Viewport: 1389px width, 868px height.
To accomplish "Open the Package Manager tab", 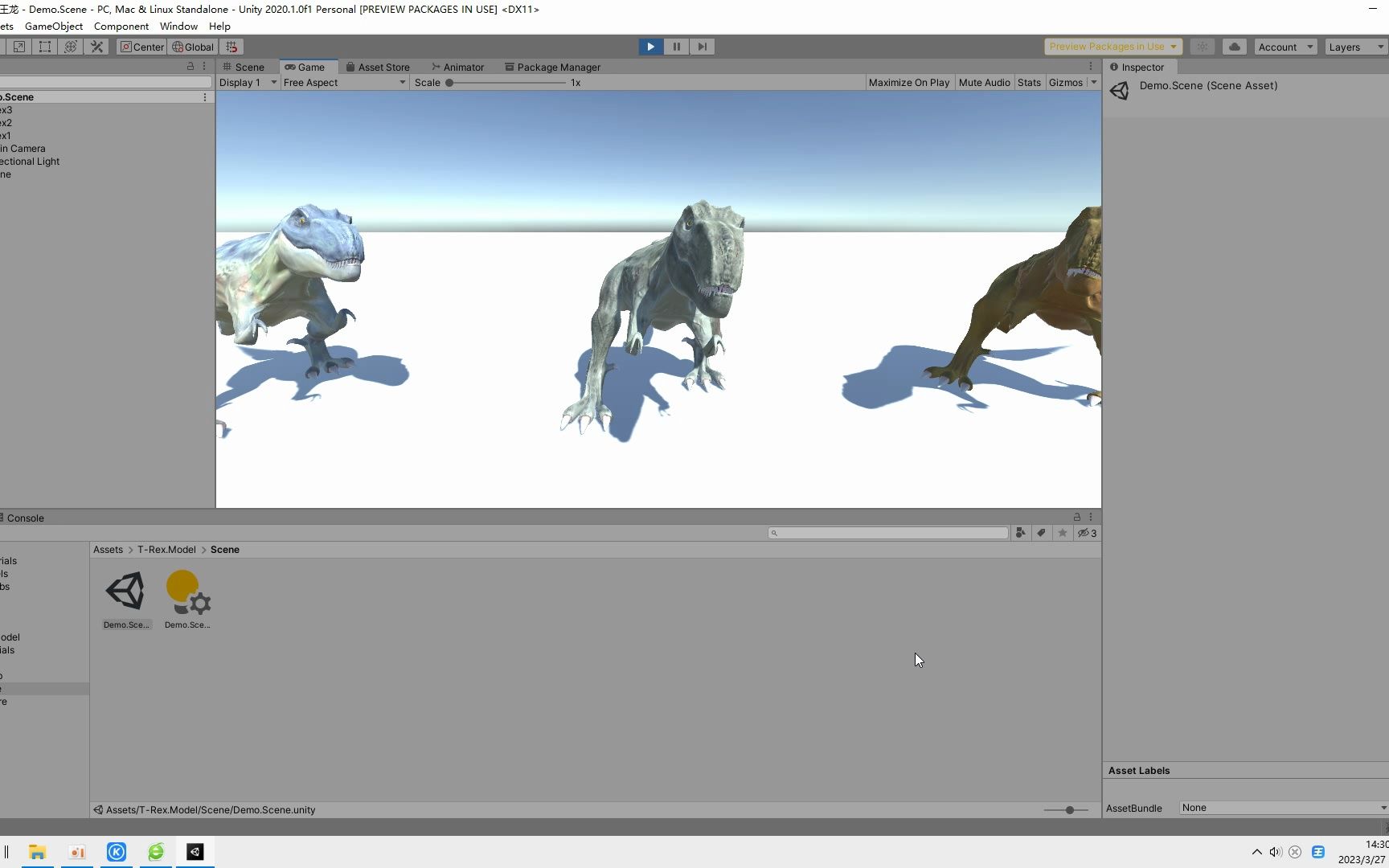I will click(553, 67).
